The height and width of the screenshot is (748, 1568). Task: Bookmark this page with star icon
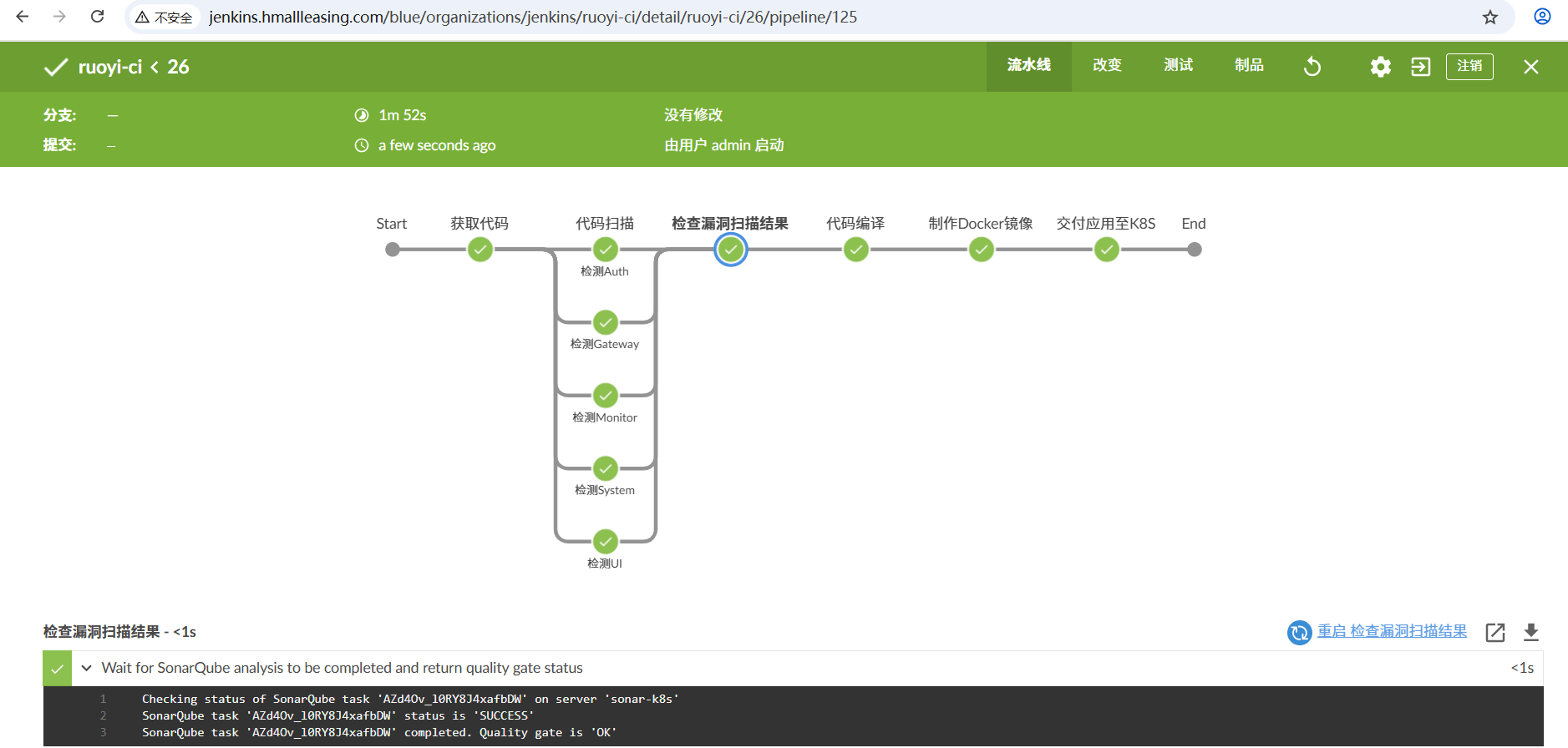(x=1489, y=18)
